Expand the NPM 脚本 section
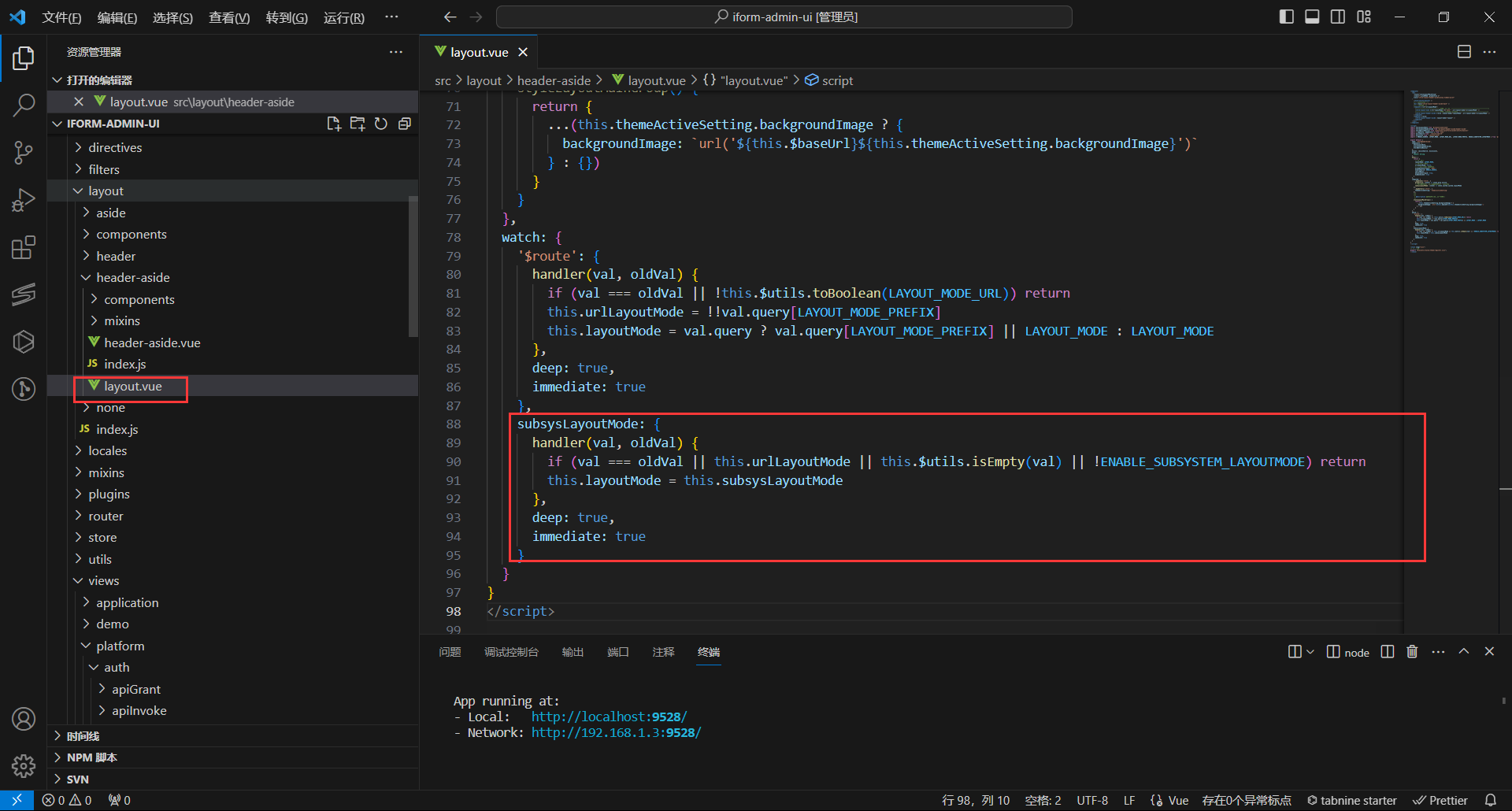This screenshot has height=811, width=1512. tap(91, 757)
